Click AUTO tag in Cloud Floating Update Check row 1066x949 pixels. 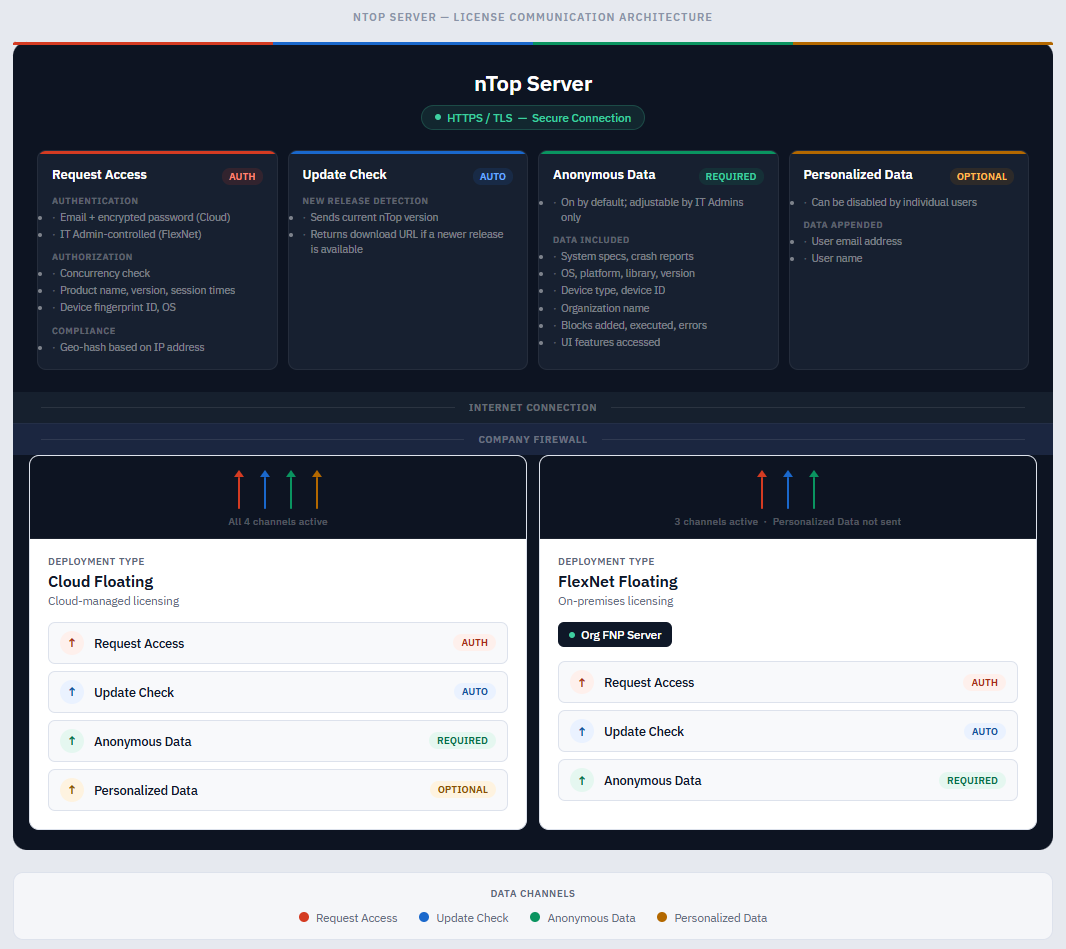[475, 691]
